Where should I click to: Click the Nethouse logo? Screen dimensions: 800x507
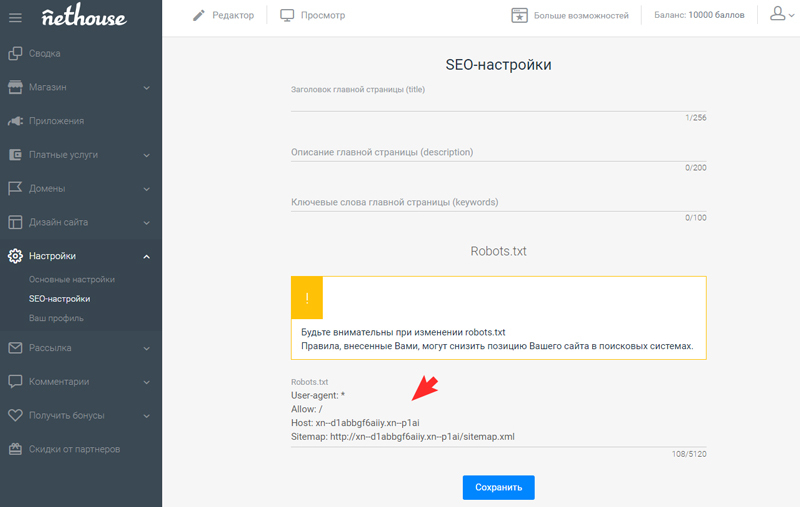pos(84,16)
